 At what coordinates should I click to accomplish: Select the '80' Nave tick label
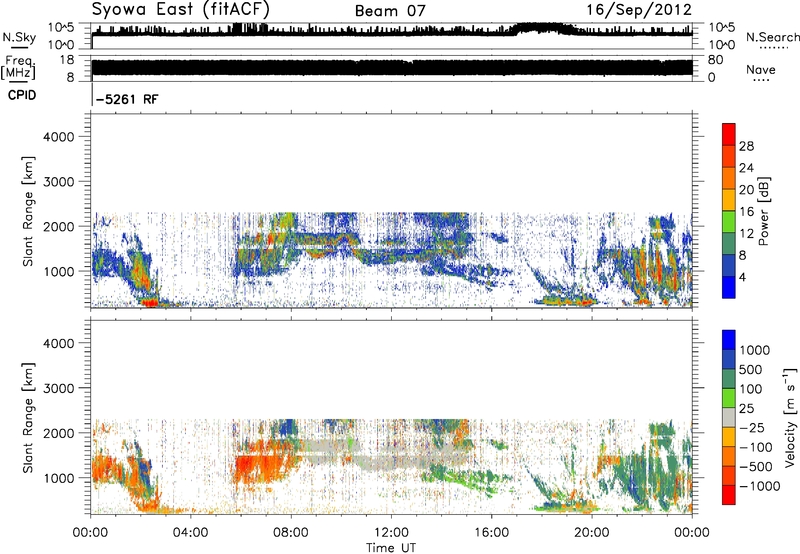[x=715, y=60]
